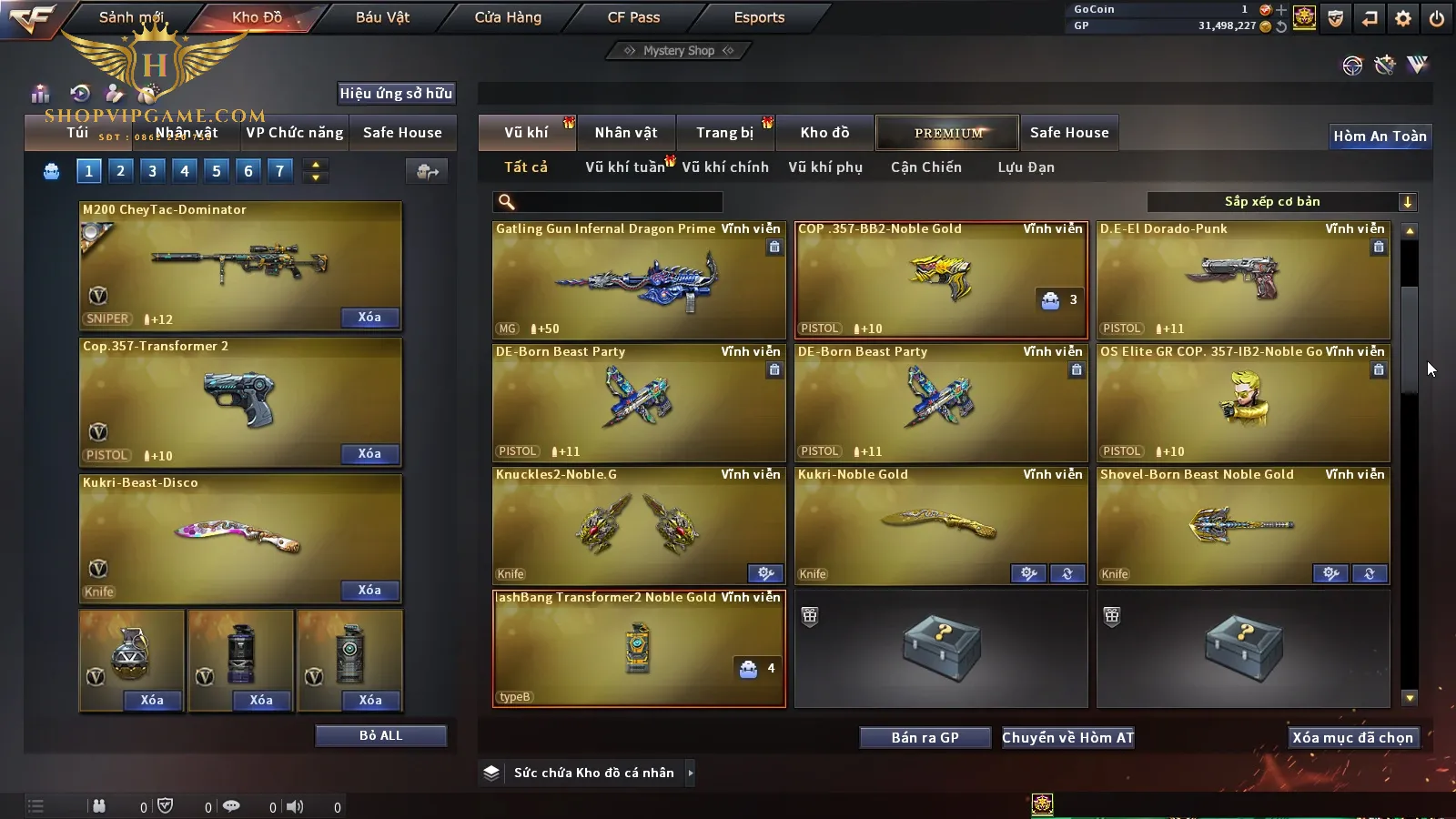
Task: Select bag slot number 7
Action: pyautogui.click(x=279, y=170)
